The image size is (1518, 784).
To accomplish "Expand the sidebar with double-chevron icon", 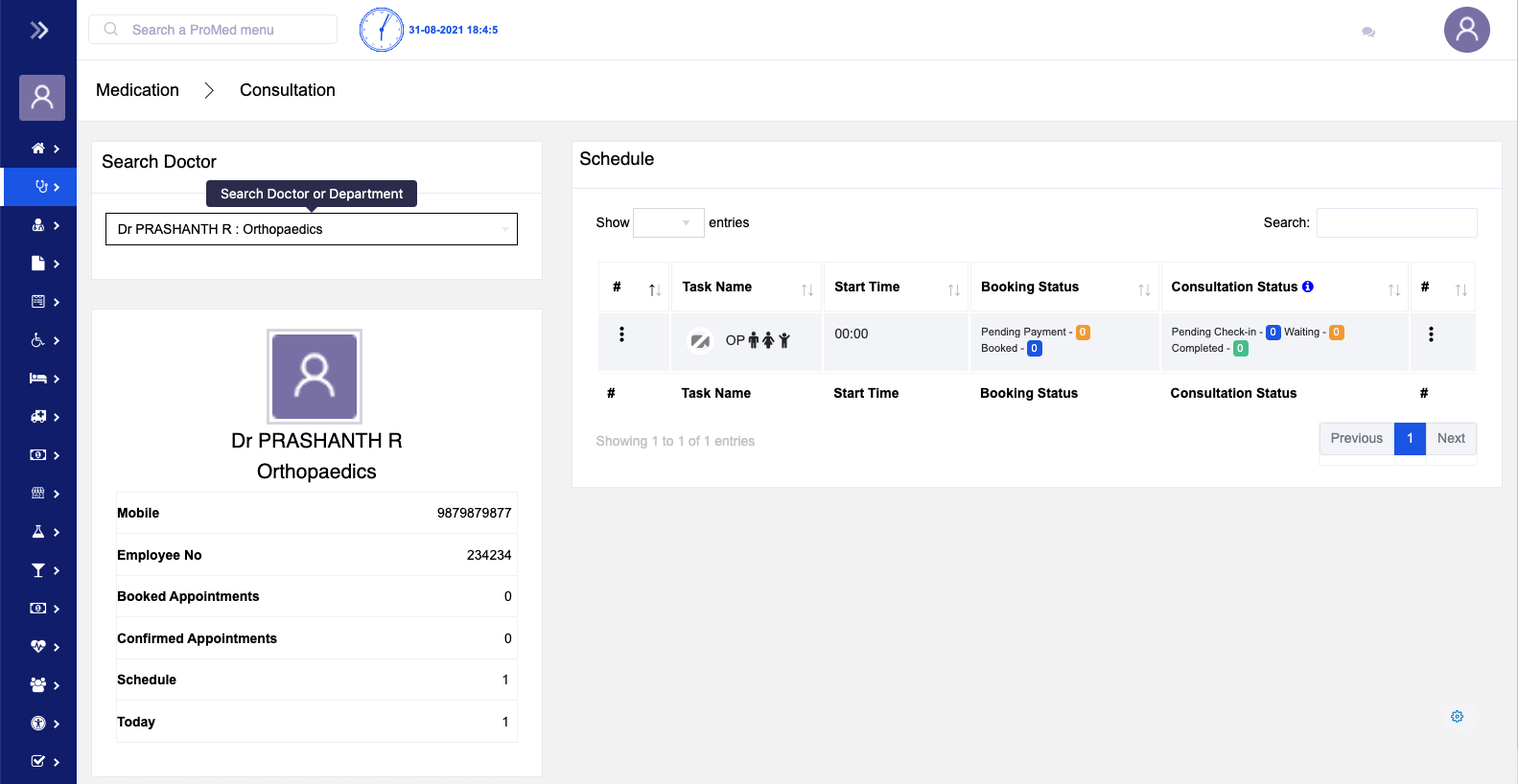I will coord(39,30).
